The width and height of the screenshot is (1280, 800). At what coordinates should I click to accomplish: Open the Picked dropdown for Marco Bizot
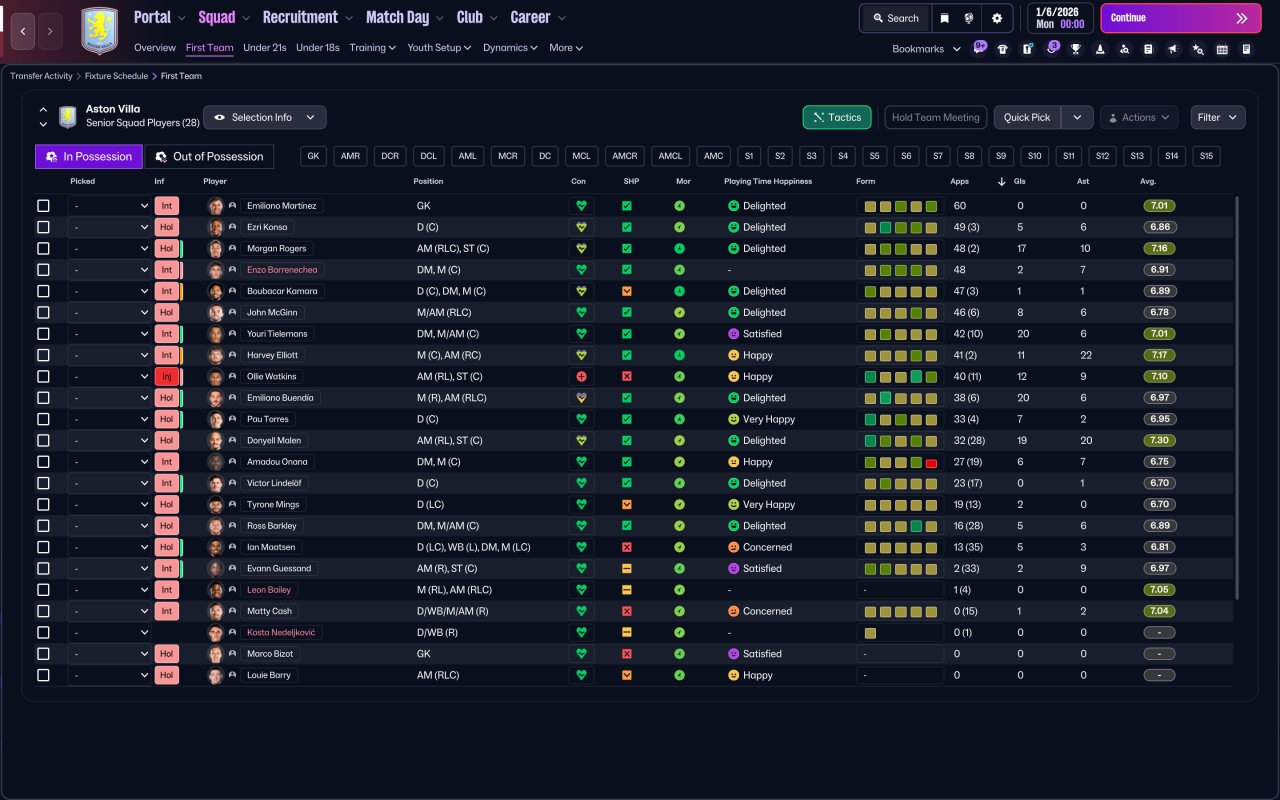coord(109,653)
